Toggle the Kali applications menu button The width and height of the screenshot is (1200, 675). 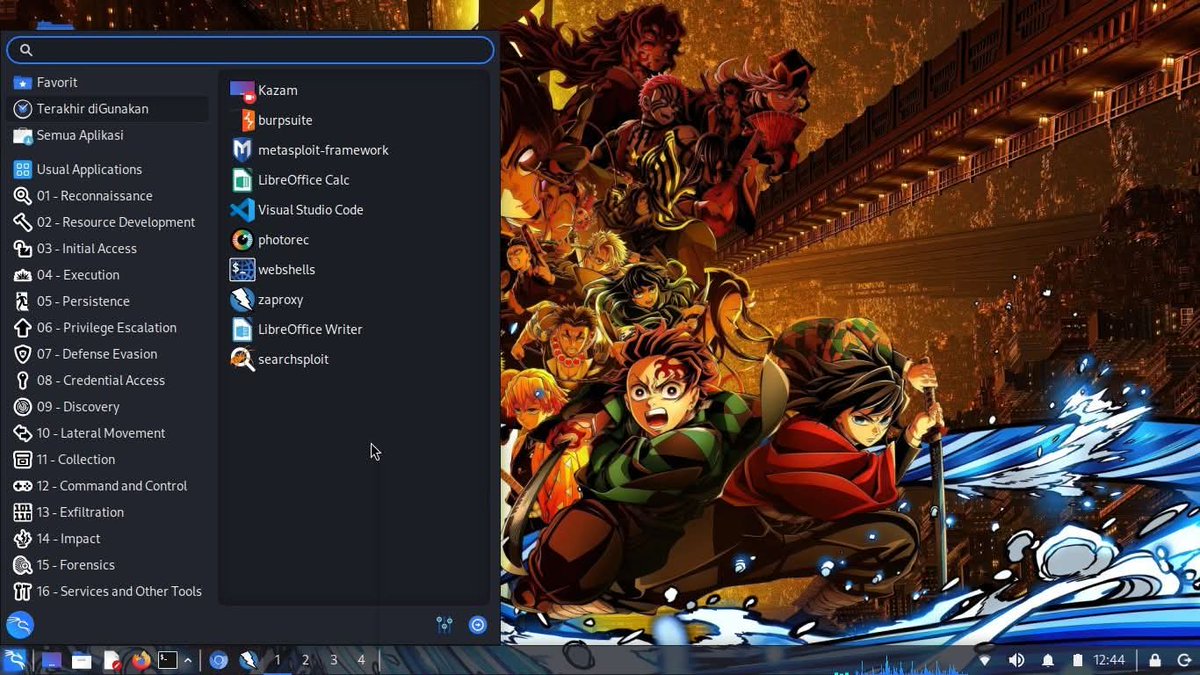click(x=14, y=660)
